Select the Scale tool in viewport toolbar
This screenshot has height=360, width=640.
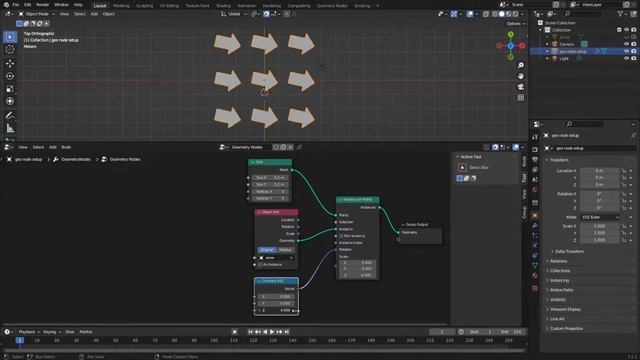pos(10,89)
